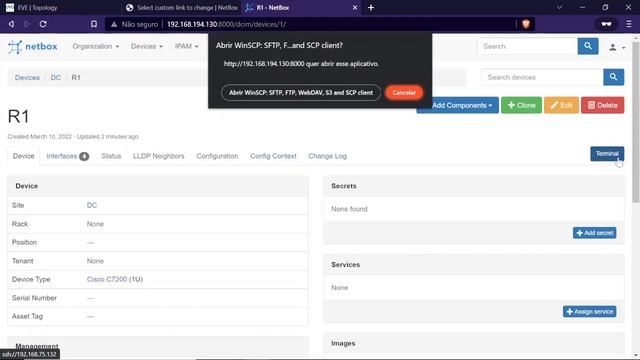Open the Cisco C7200 device type link
This screenshot has height=360, width=640.
(107, 280)
